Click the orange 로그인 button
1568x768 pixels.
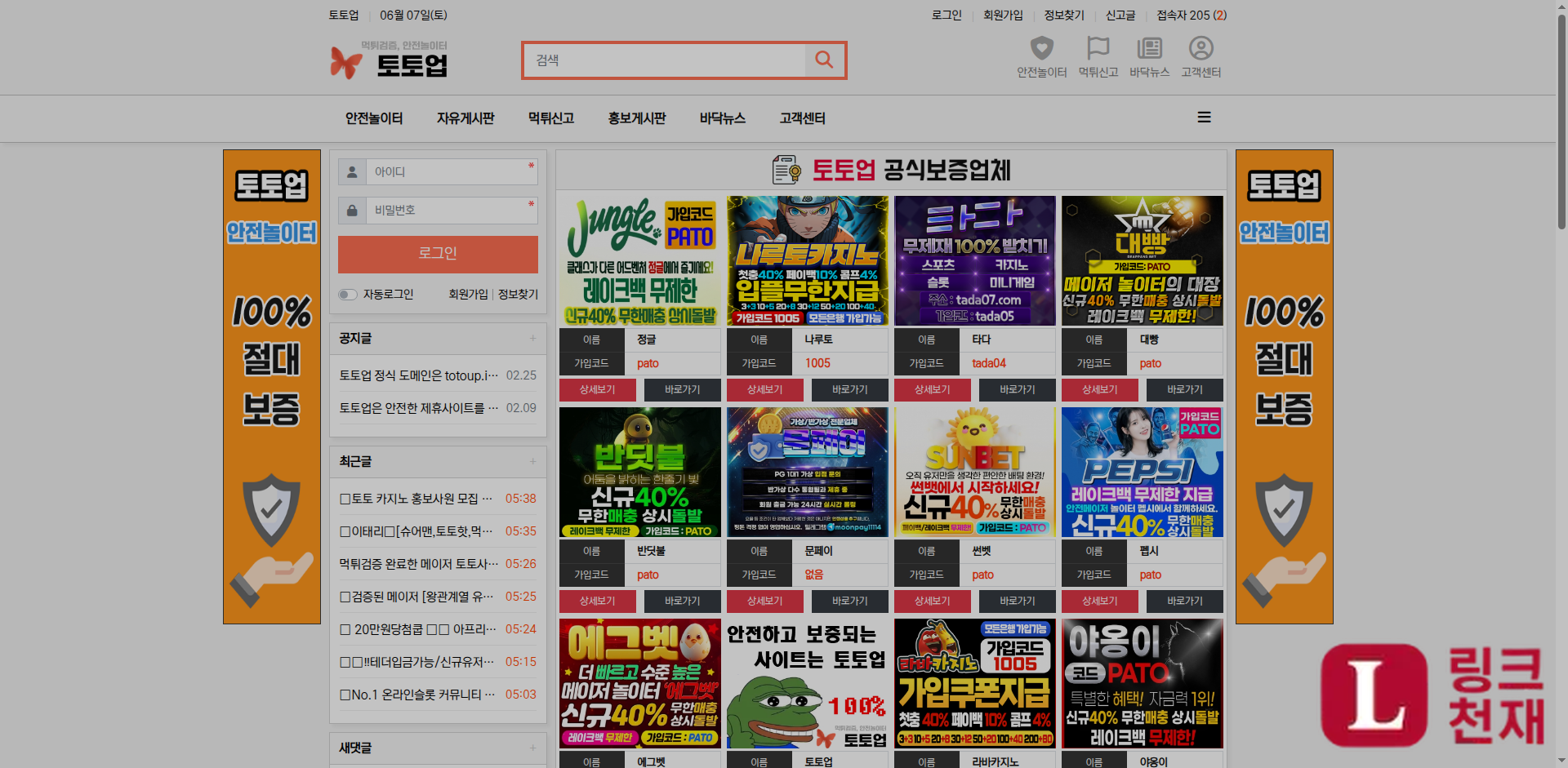click(x=438, y=254)
